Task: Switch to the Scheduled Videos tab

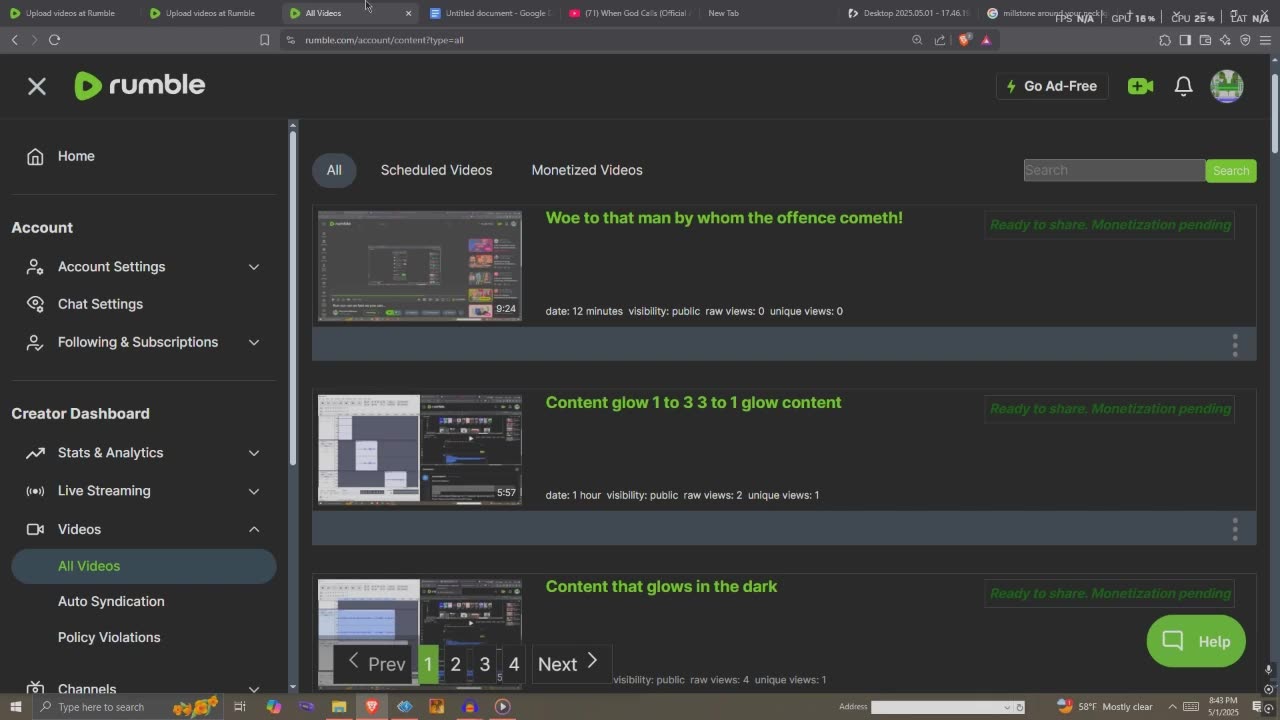Action: click(x=436, y=170)
